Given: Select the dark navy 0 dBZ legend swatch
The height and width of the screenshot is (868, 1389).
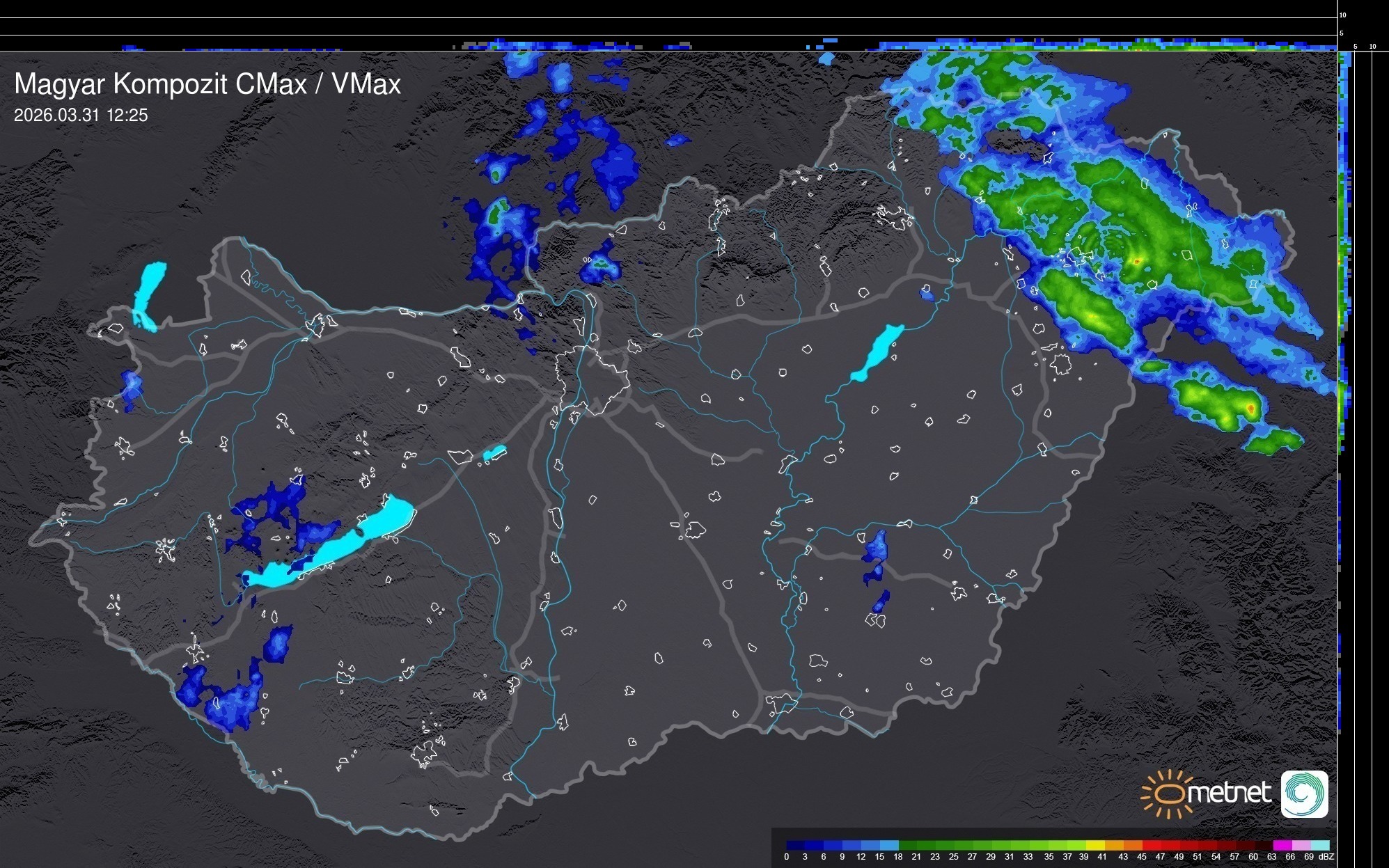Looking at the screenshot, I should (x=795, y=845).
